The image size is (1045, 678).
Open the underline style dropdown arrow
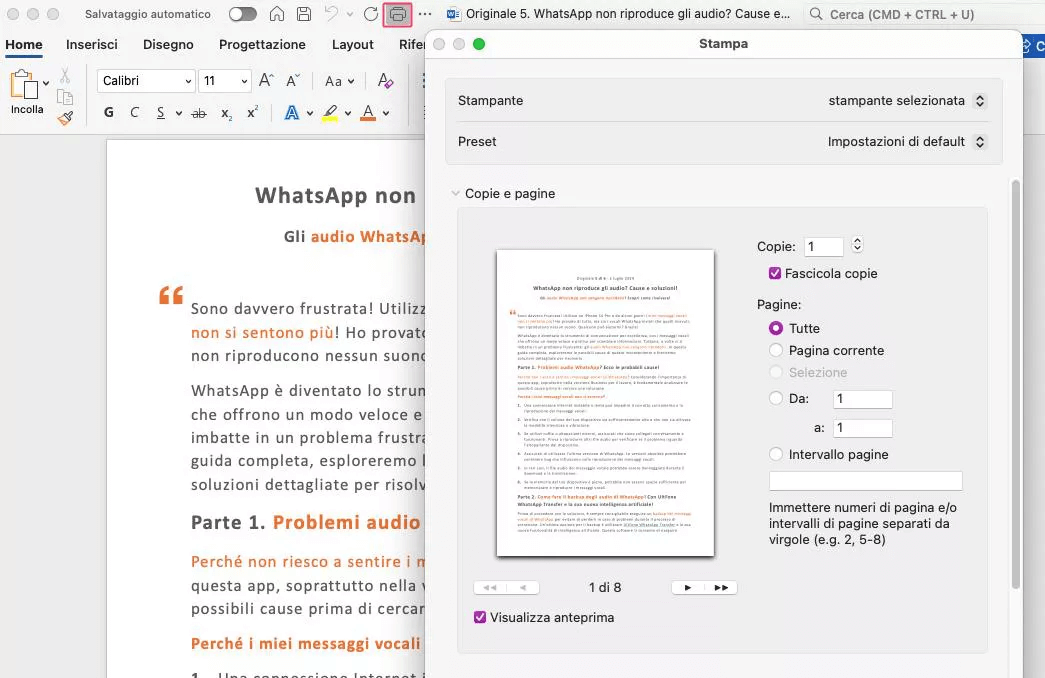pyautogui.click(x=179, y=113)
